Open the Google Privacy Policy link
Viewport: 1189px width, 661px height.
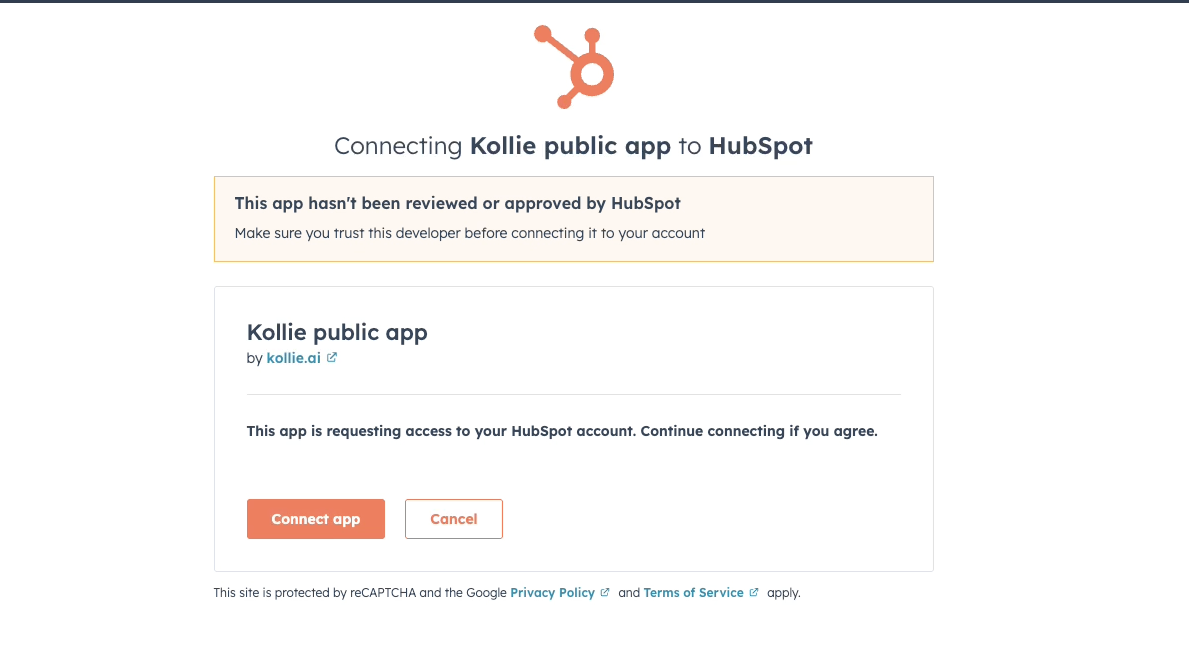click(552, 593)
